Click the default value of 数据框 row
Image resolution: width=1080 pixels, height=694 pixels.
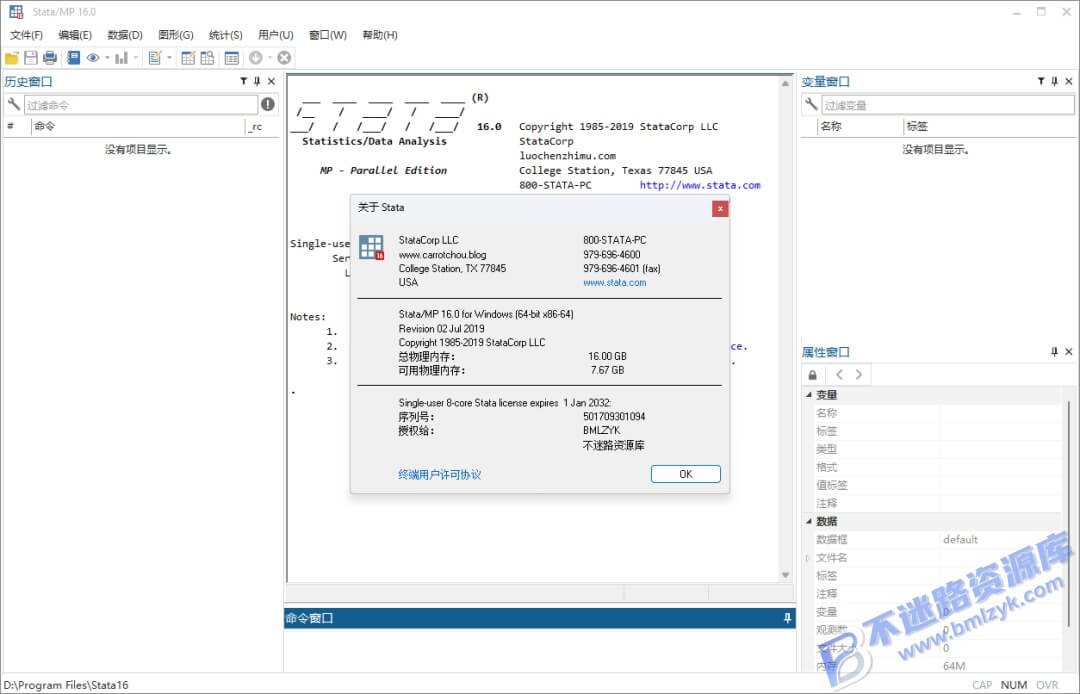coord(960,539)
